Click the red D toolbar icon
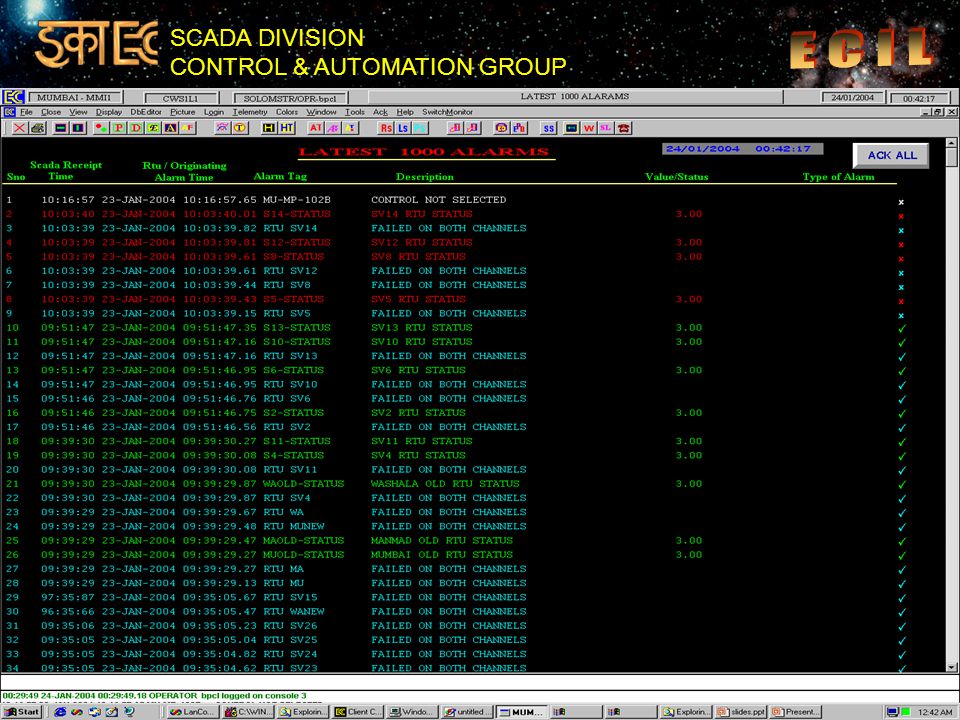This screenshot has width=960, height=720. point(135,128)
